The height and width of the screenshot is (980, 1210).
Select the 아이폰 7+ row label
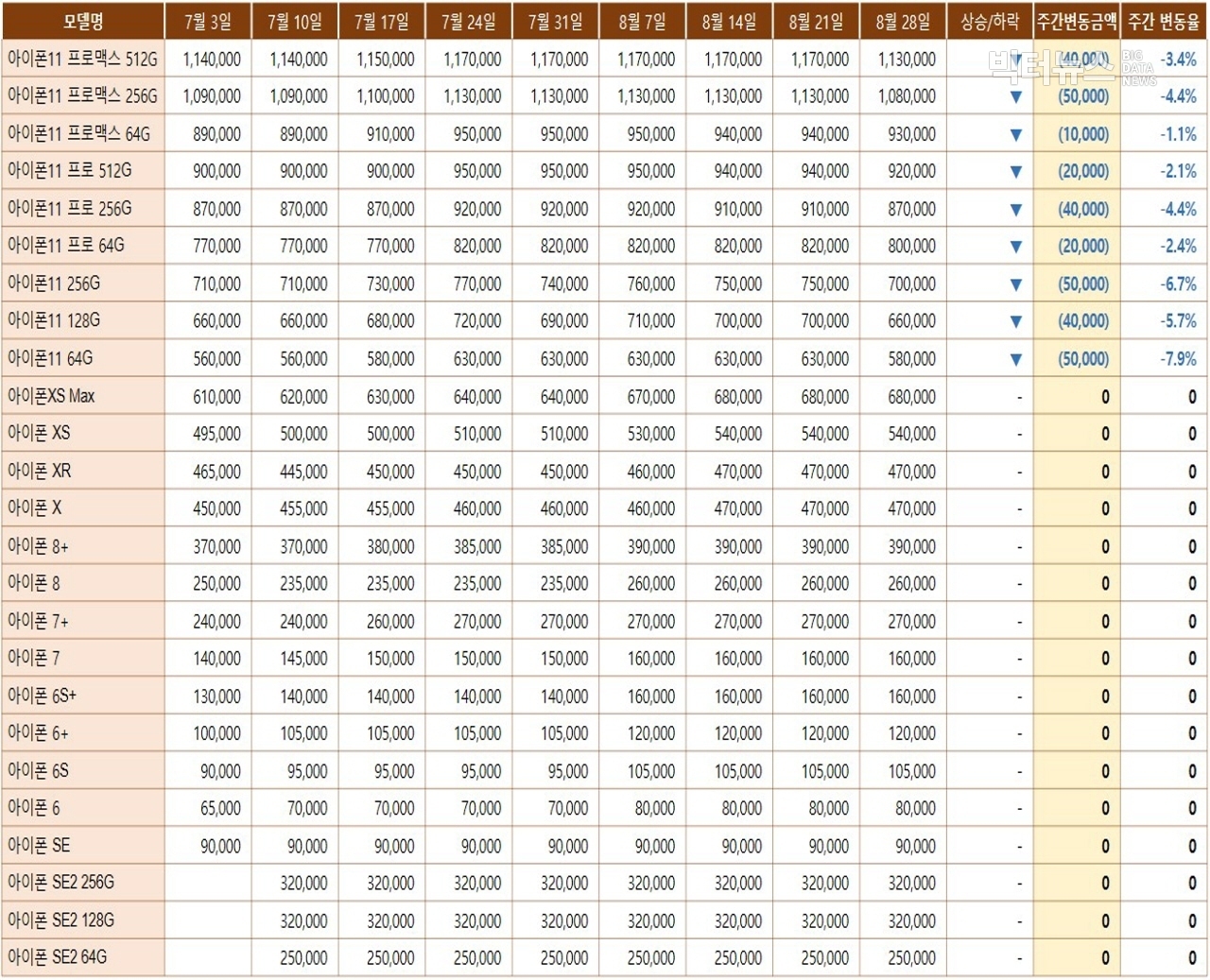(x=38, y=621)
